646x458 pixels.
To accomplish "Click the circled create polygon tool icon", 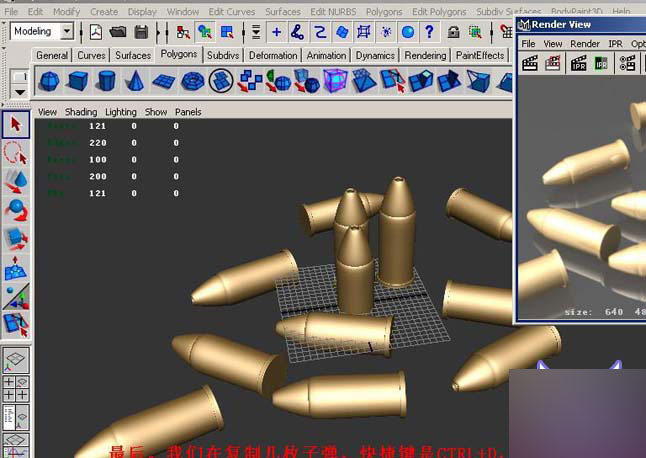I will point(221,81).
